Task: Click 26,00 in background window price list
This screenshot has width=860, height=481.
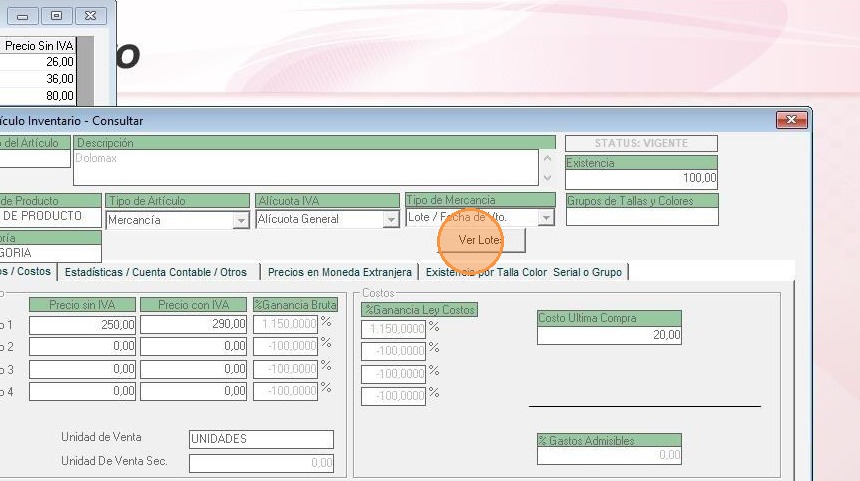Action: tap(60, 62)
